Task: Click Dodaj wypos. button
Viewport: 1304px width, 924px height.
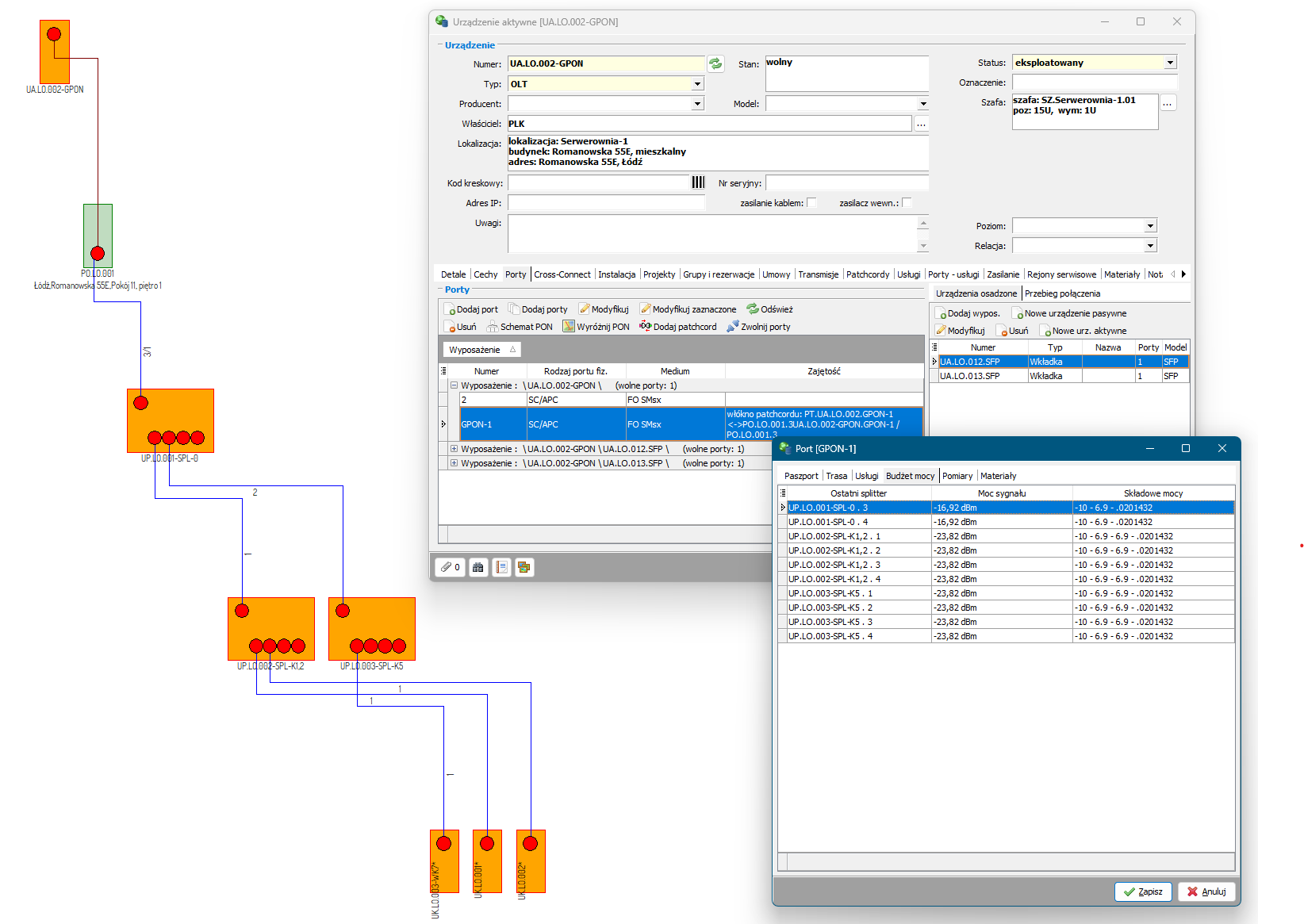Action: pos(968,313)
